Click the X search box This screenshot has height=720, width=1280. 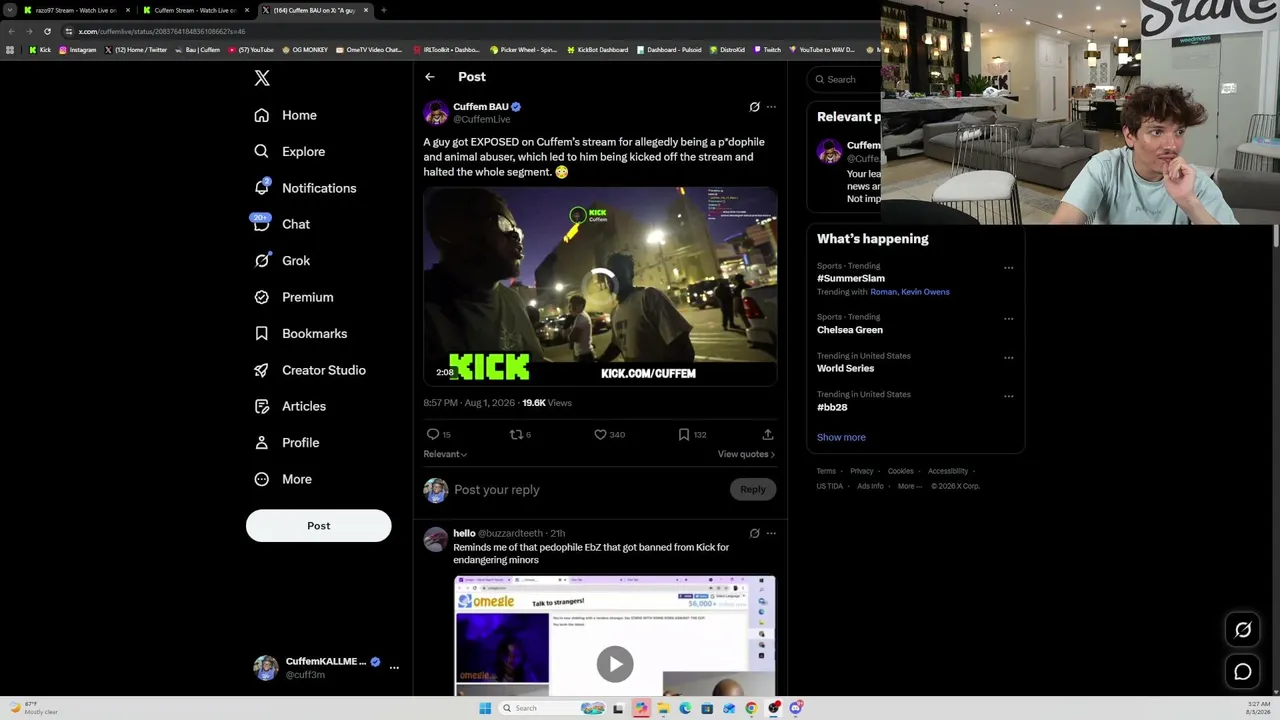click(846, 80)
